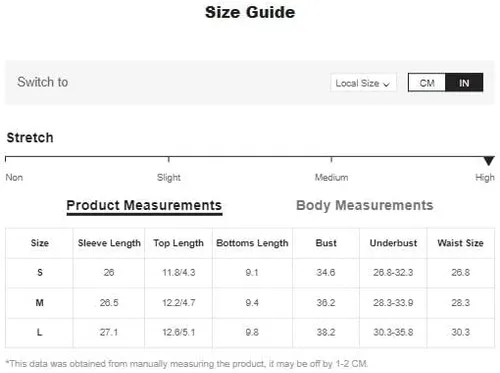Click the Bust column header

point(326,243)
